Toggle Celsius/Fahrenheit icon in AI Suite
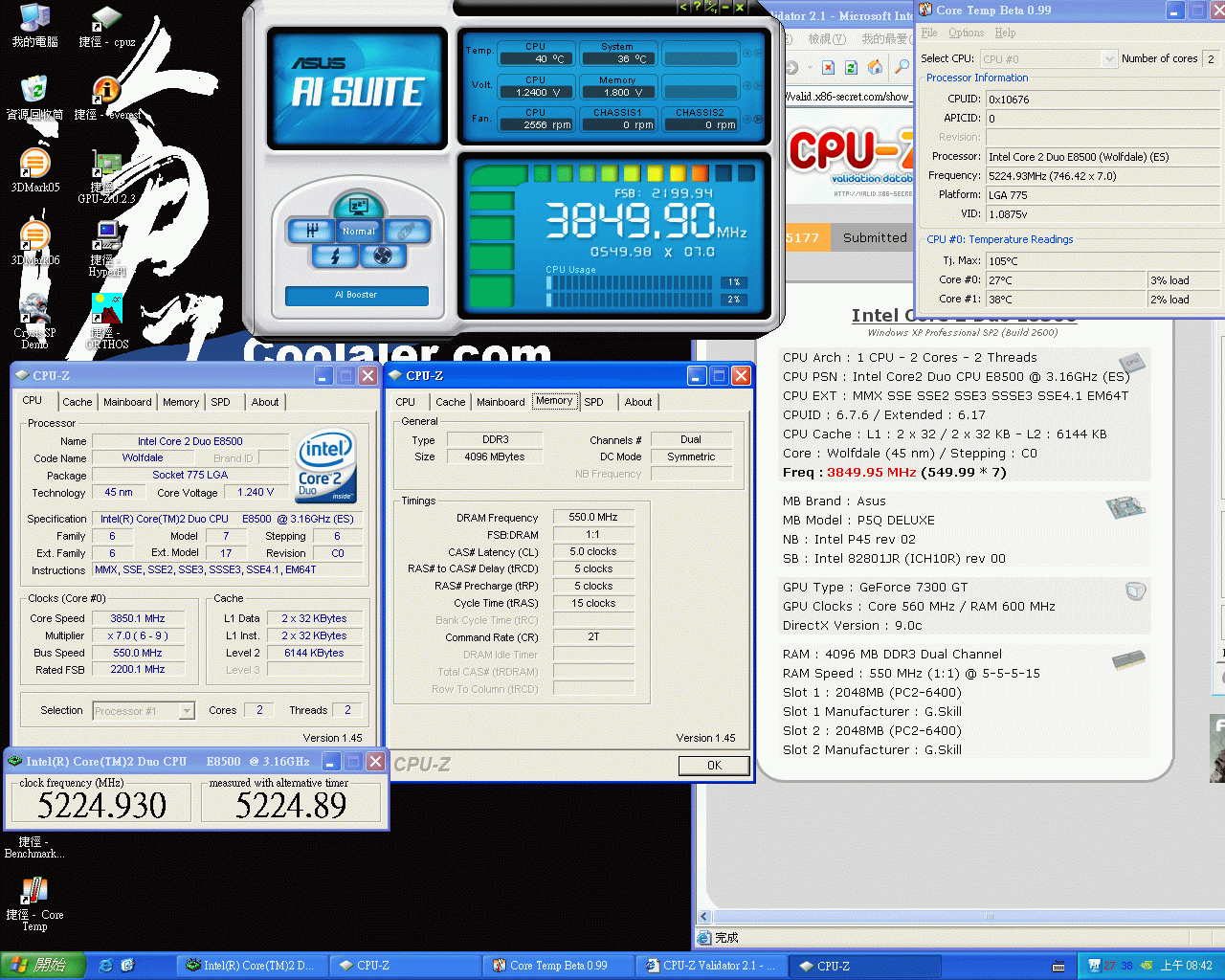Image resolution: width=1225 pixels, height=980 pixels. pyautogui.click(x=711, y=7)
